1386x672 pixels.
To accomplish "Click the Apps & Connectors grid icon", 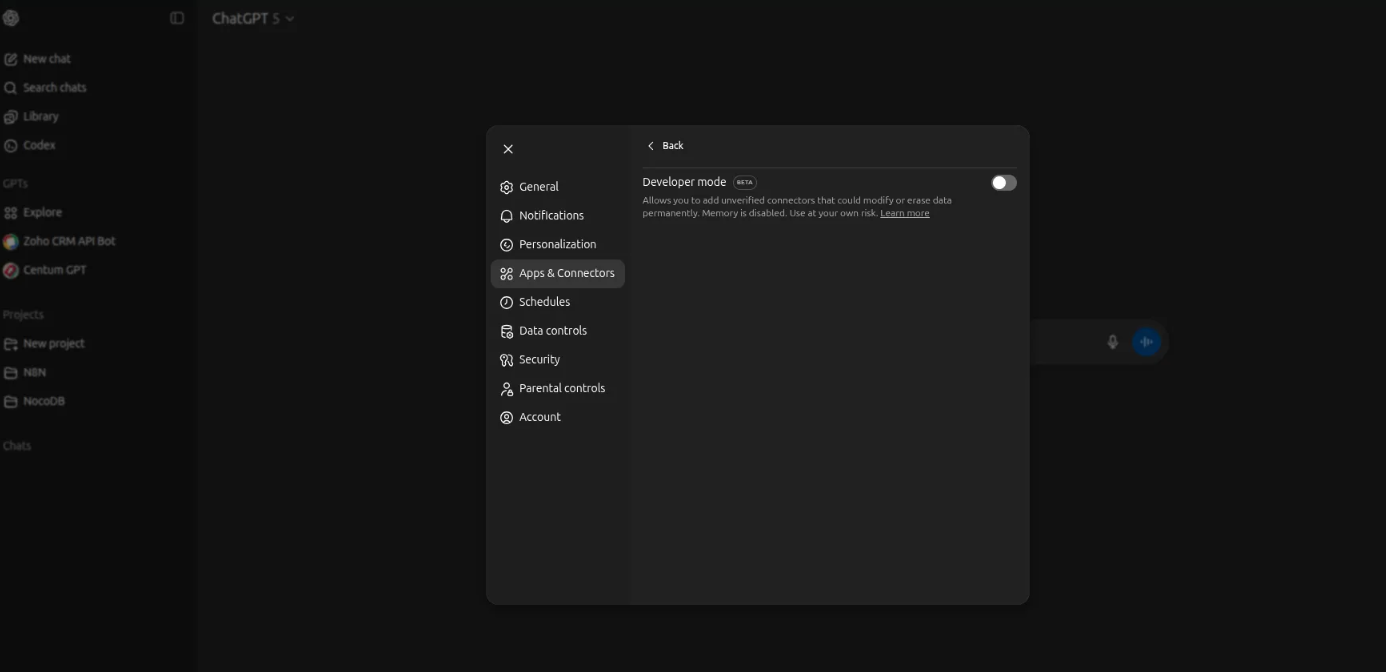I will 506,274.
